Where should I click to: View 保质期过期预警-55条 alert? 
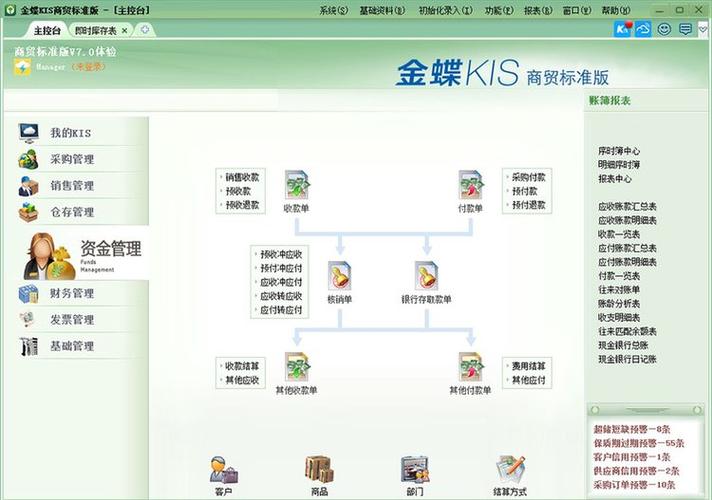pos(639,443)
